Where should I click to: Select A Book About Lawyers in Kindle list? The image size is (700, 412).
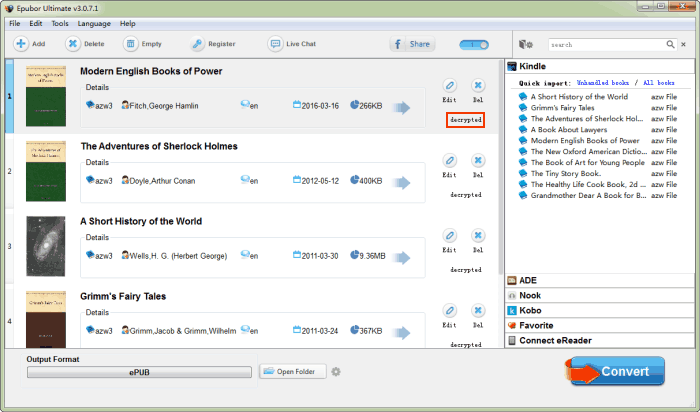(x=598, y=129)
